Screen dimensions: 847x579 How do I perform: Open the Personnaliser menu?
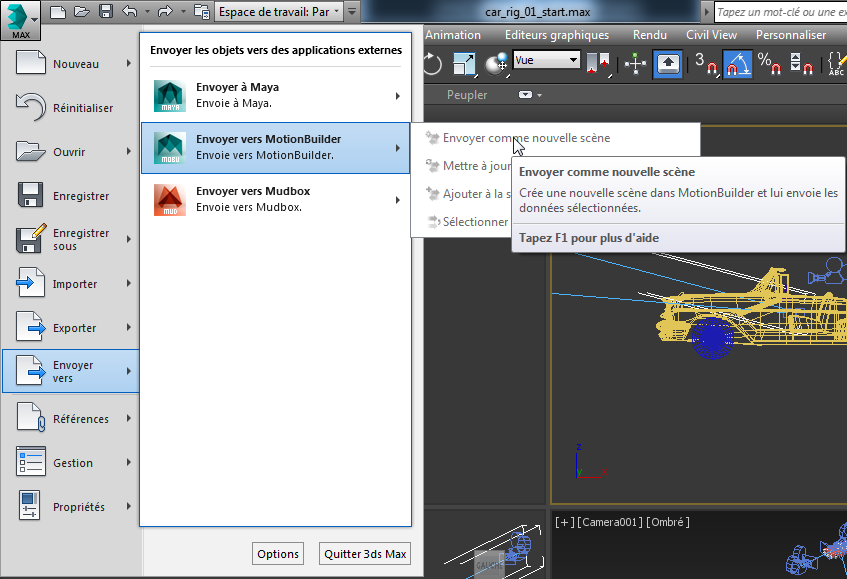tap(791, 35)
